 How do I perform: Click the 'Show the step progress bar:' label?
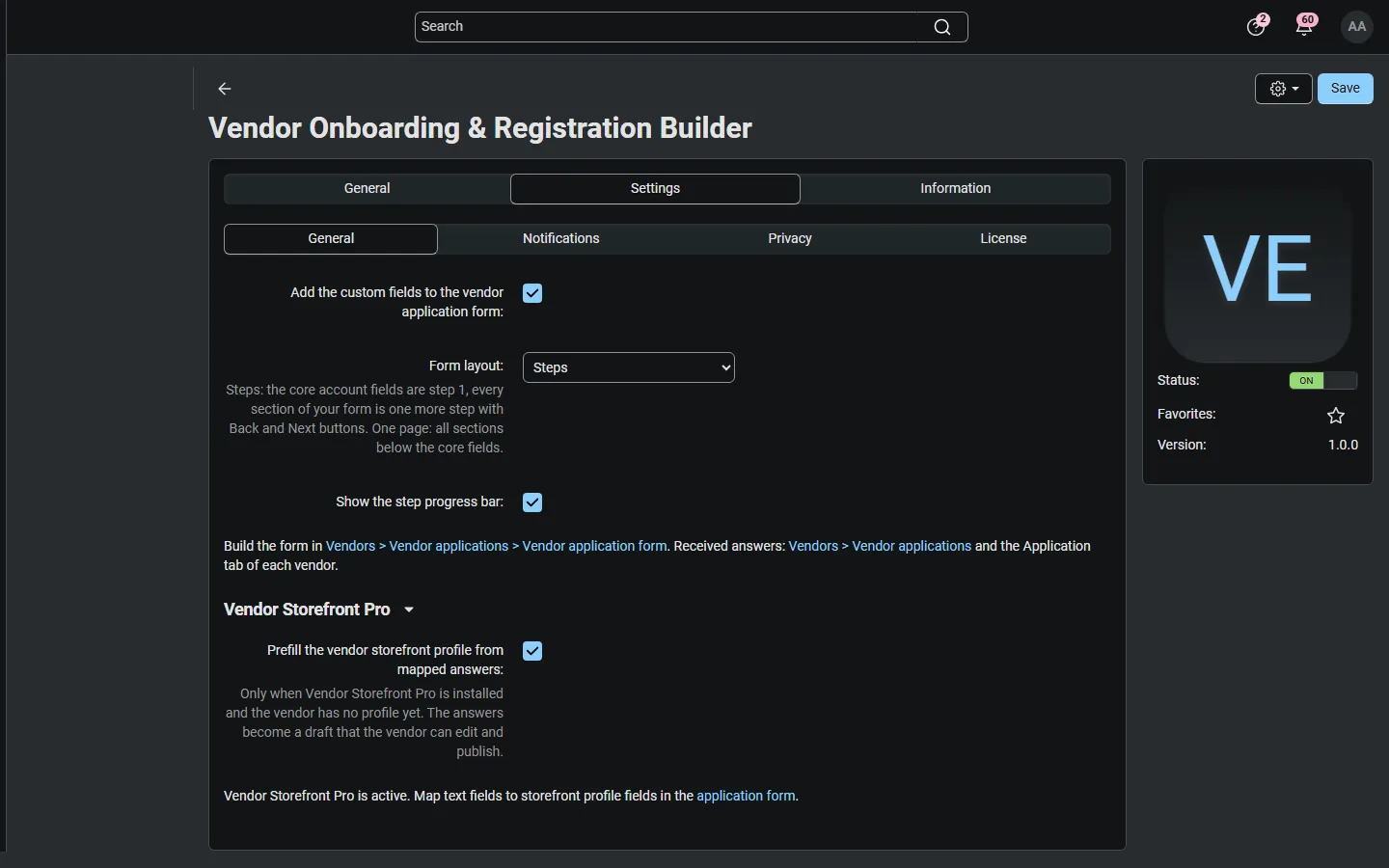(420, 502)
